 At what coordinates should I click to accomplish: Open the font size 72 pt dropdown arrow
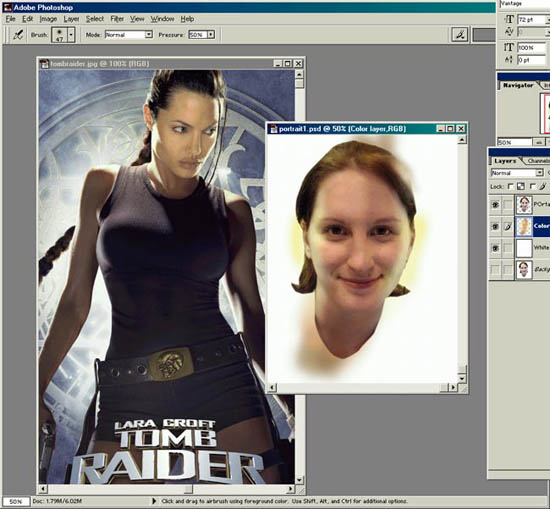click(548, 20)
